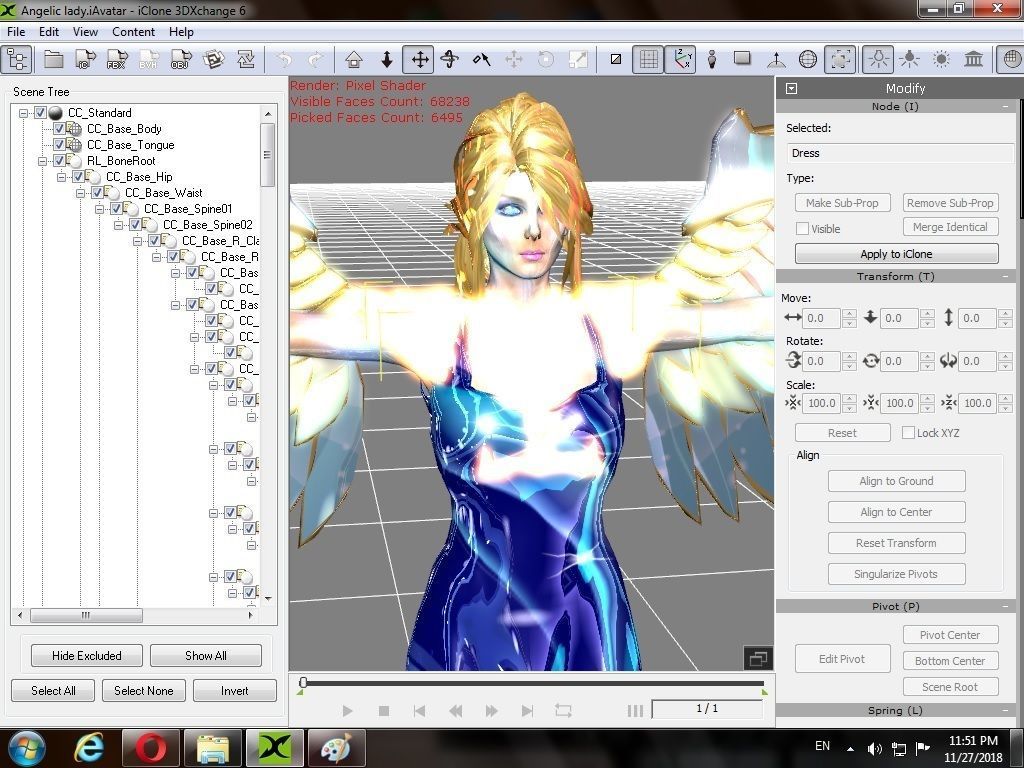Open the Help menu

point(181,31)
